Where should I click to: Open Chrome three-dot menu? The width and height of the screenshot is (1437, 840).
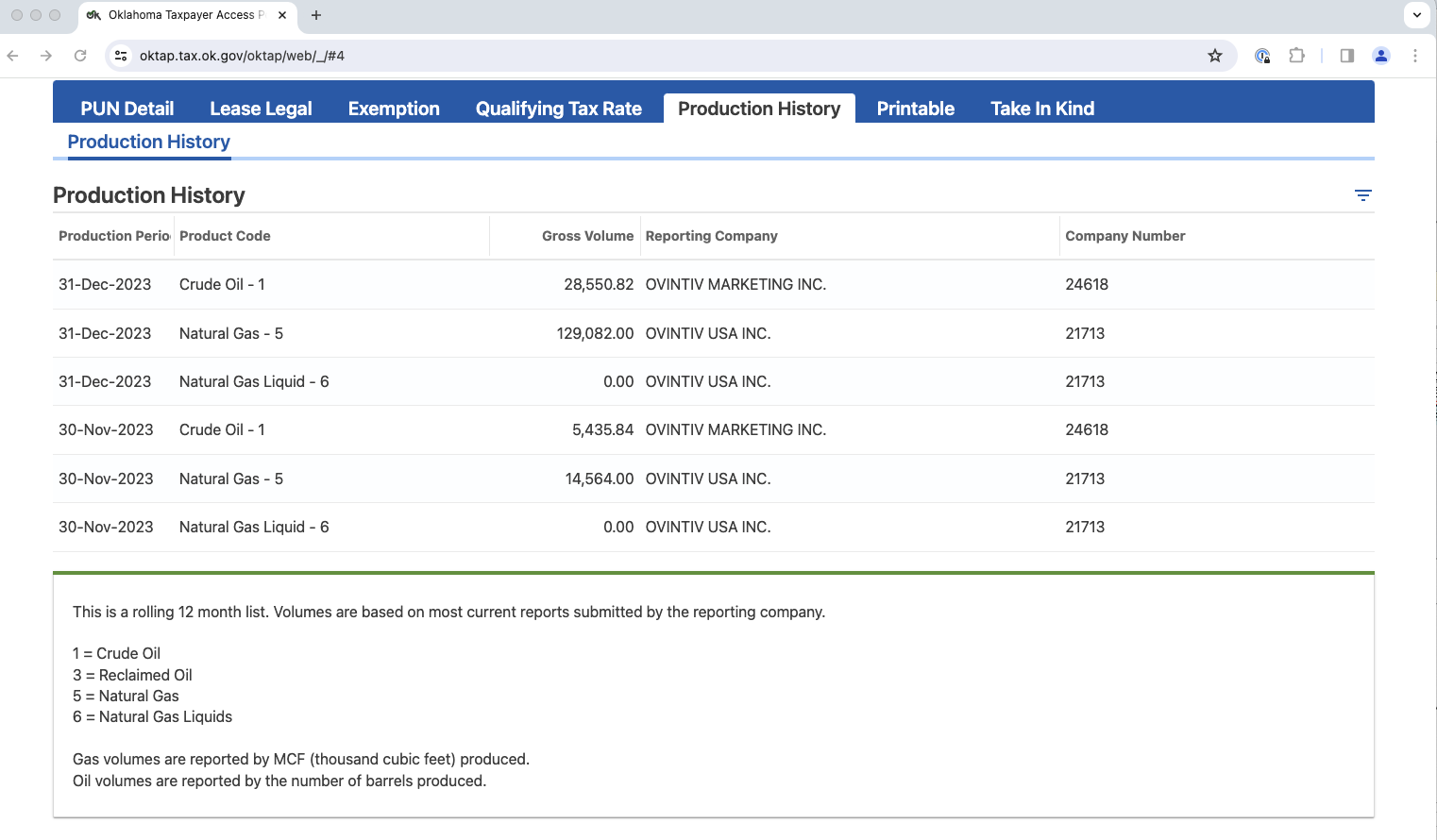(x=1414, y=56)
